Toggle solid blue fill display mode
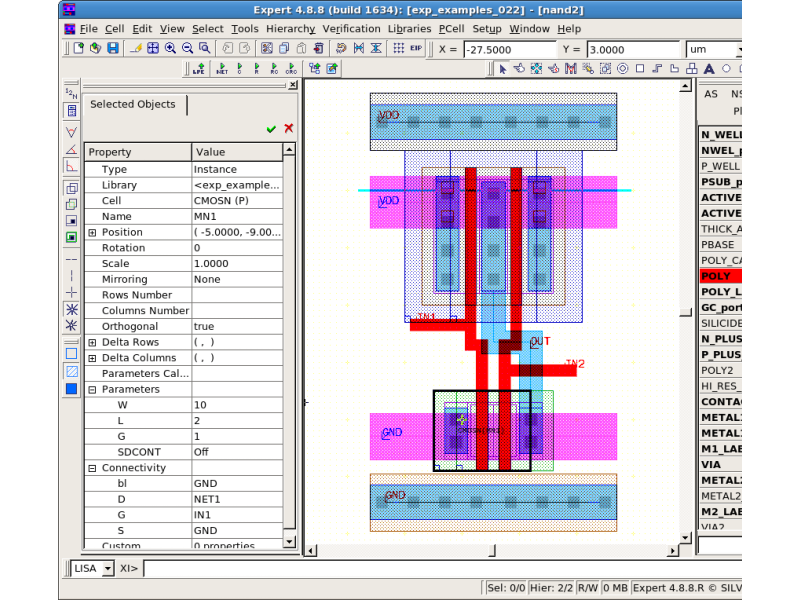This screenshot has width=800, height=600. tap(71, 389)
